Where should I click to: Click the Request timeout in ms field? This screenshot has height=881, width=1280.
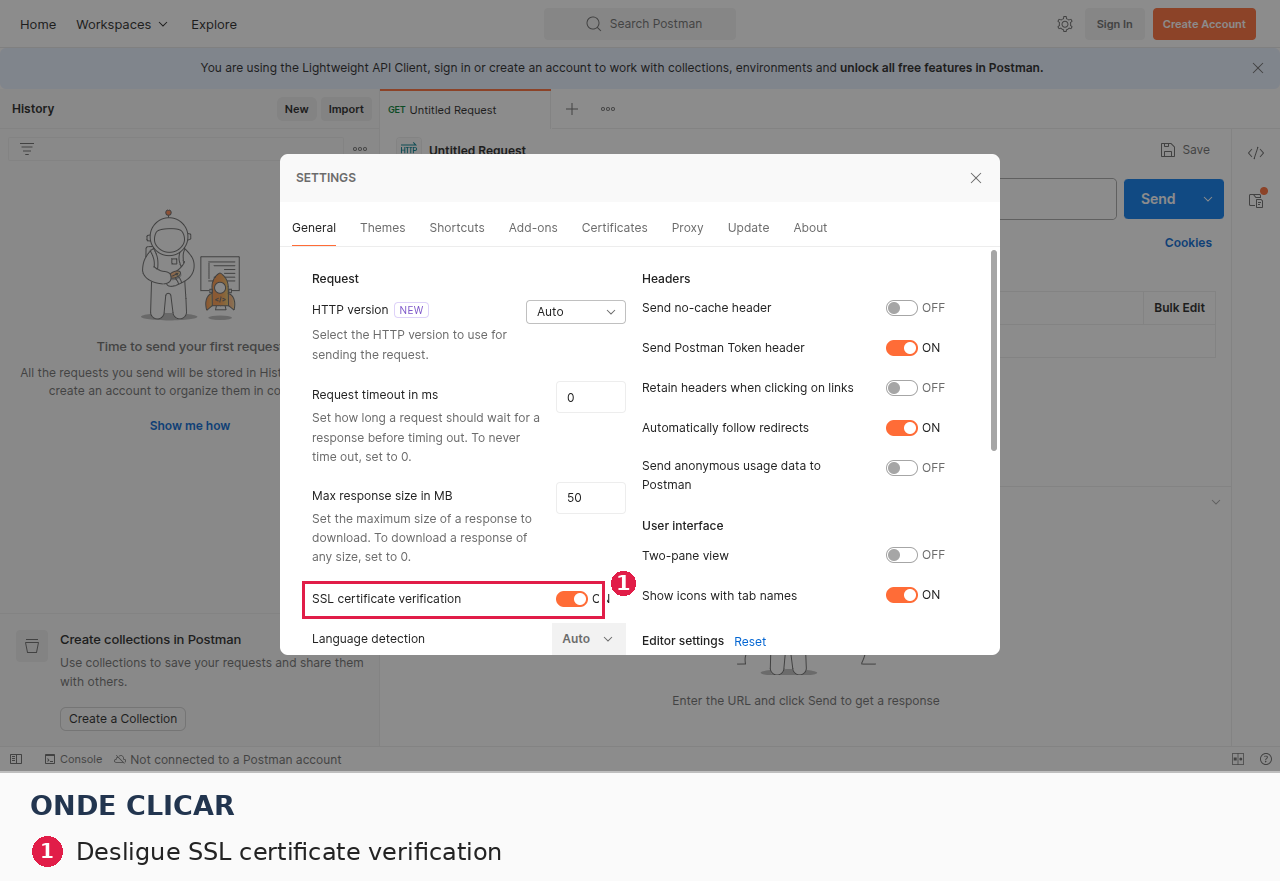(x=591, y=397)
